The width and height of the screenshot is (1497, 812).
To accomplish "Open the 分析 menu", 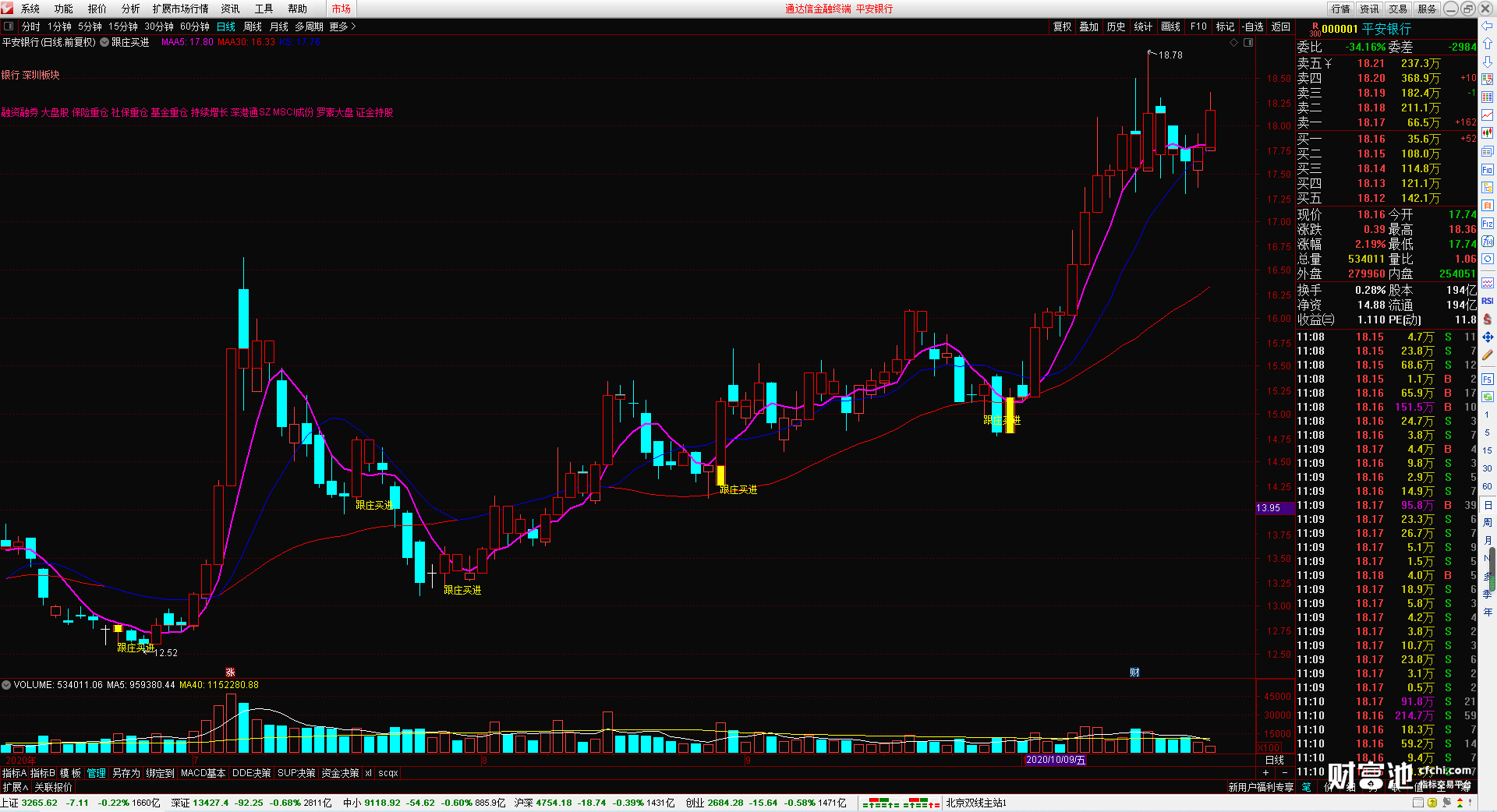I will click(131, 9).
